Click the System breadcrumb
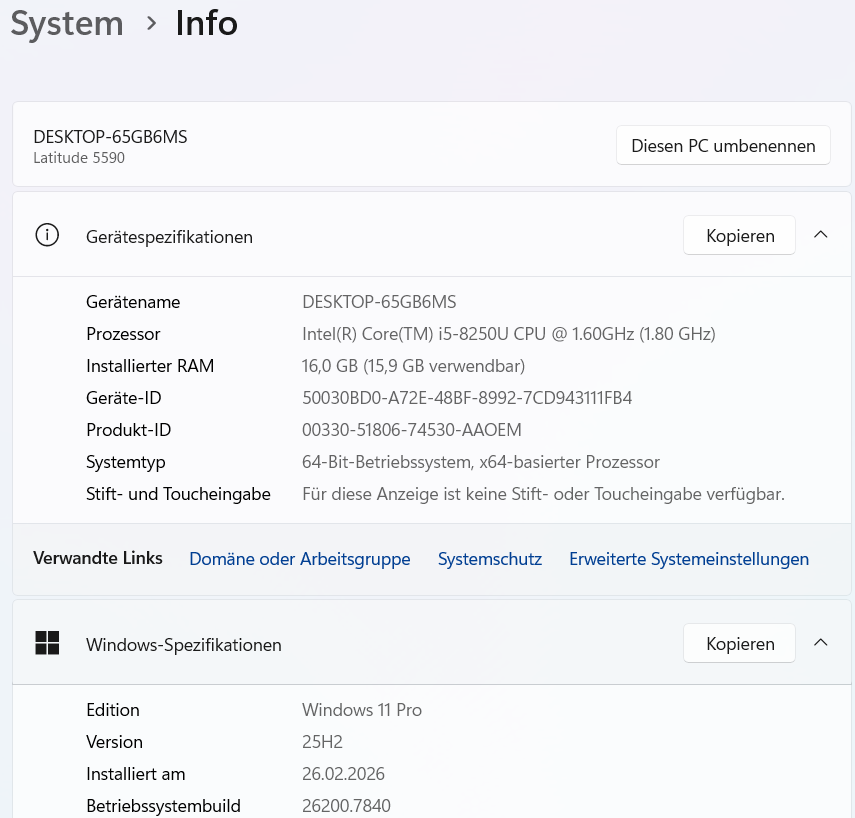Viewport: 855px width, 818px height. pyautogui.click(x=67, y=24)
